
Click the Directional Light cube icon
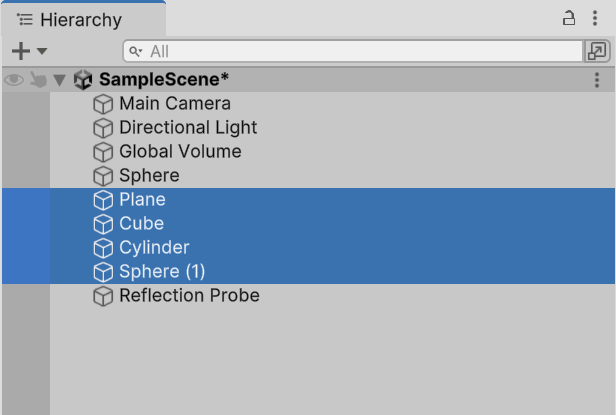pyautogui.click(x=103, y=128)
